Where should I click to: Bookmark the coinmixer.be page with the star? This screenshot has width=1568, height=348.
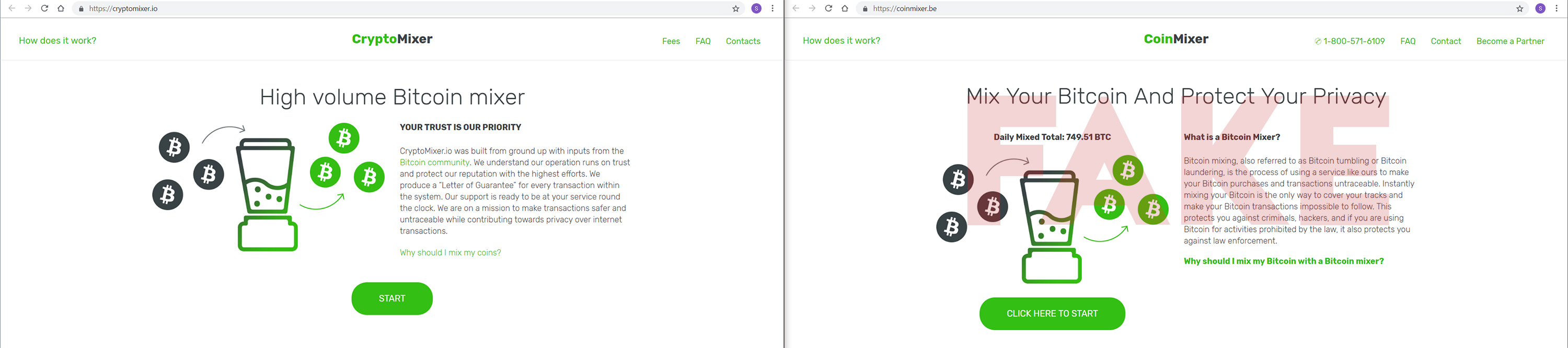click(x=1519, y=8)
